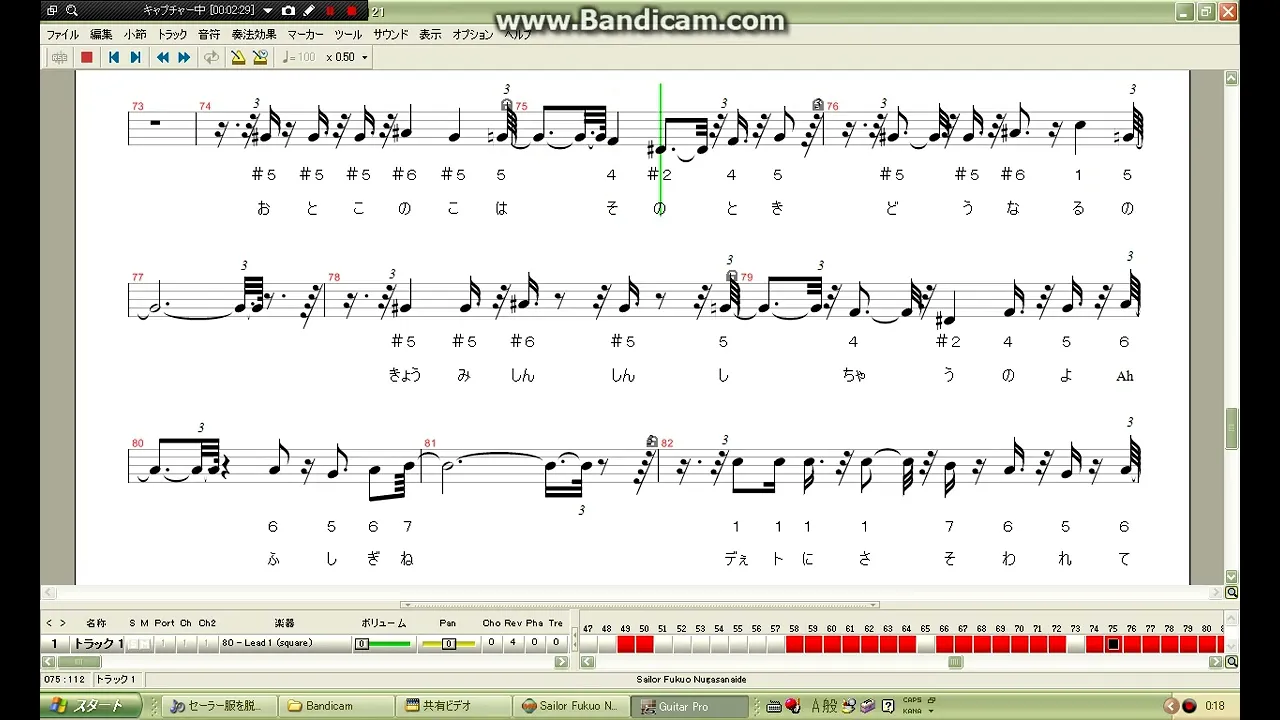Click Bandicam pencil draw icon

coord(309,11)
